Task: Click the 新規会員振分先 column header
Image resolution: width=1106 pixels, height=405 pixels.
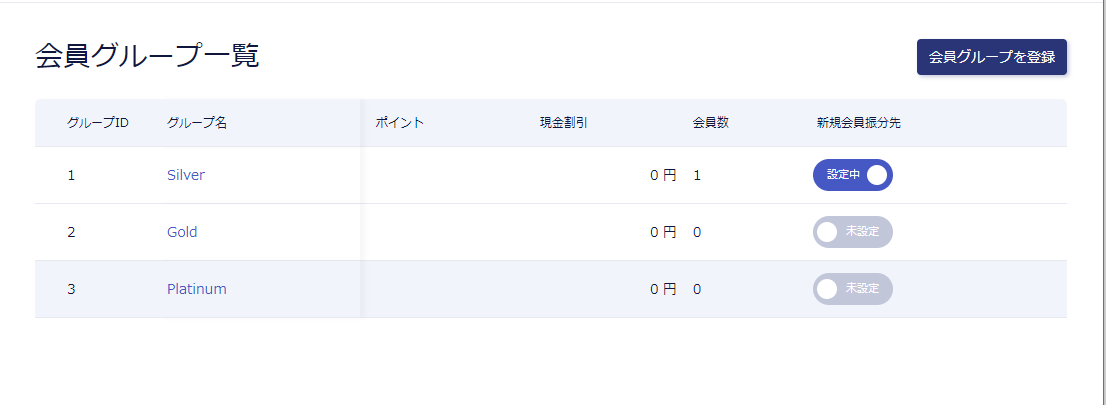Action: 859,123
